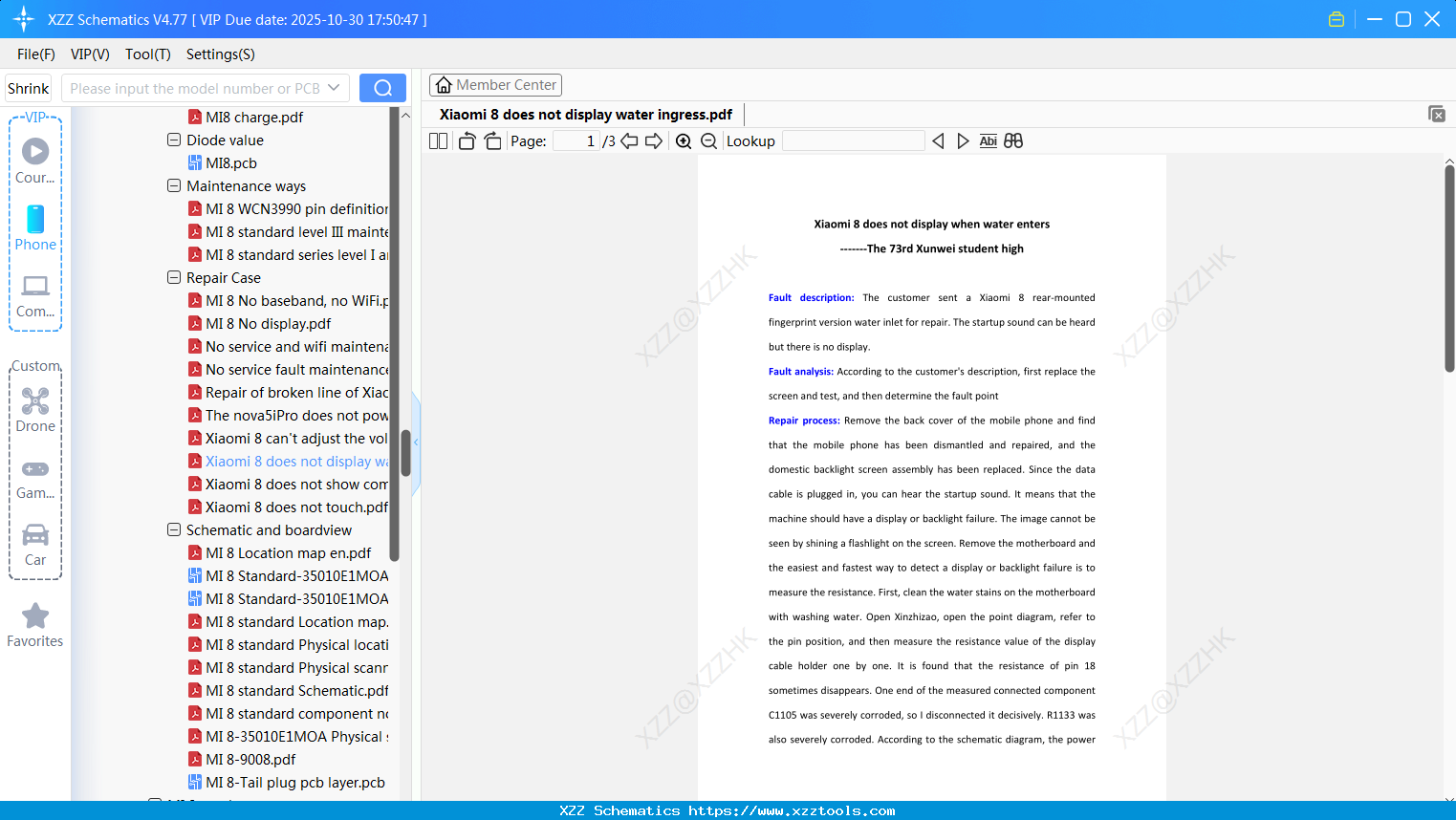The width and height of the screenshot is (1456, 820).
Task: Click the blue search button
Action: pyautogui.click(x=382, y=88)
